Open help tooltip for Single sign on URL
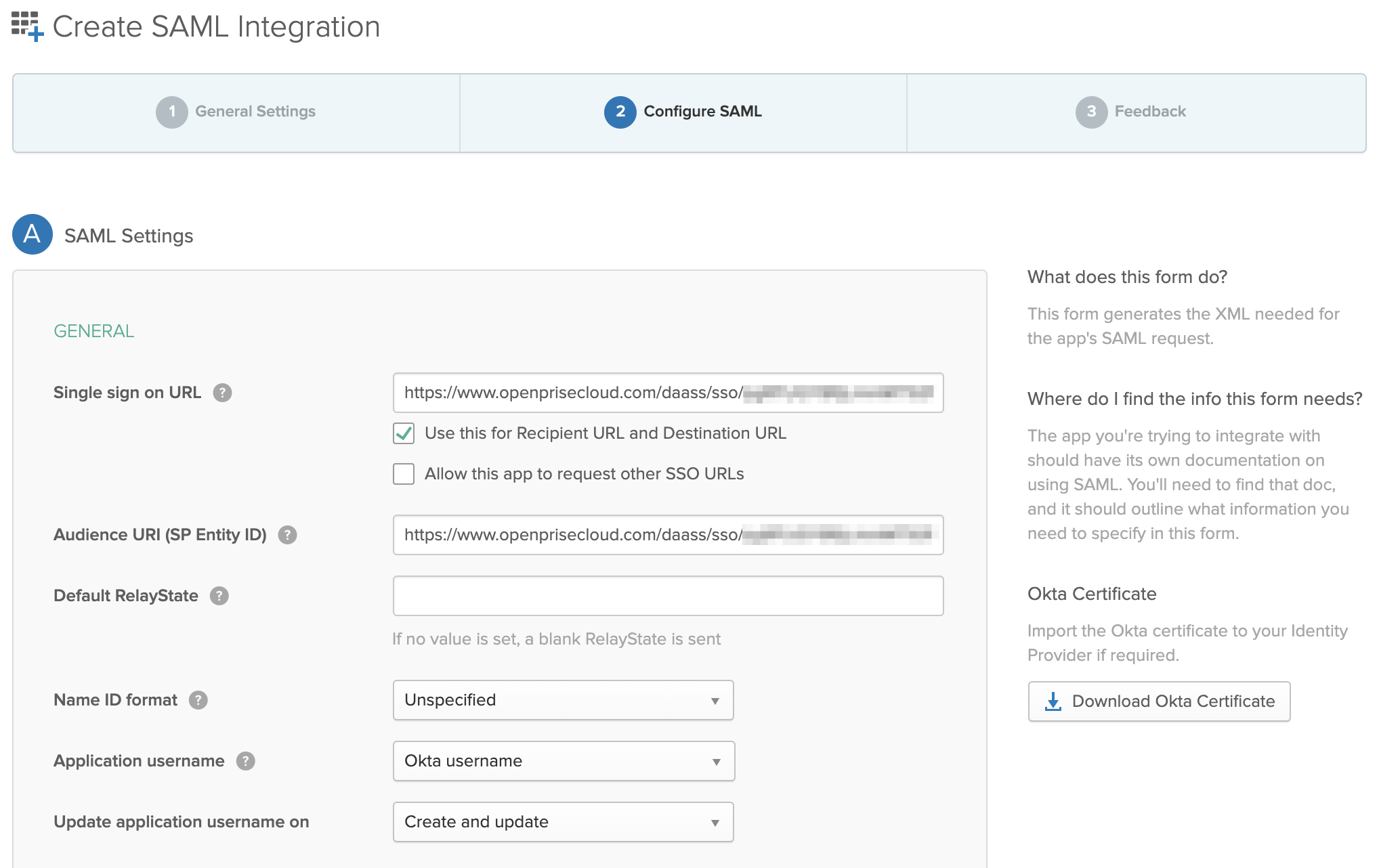 (222, 393)
